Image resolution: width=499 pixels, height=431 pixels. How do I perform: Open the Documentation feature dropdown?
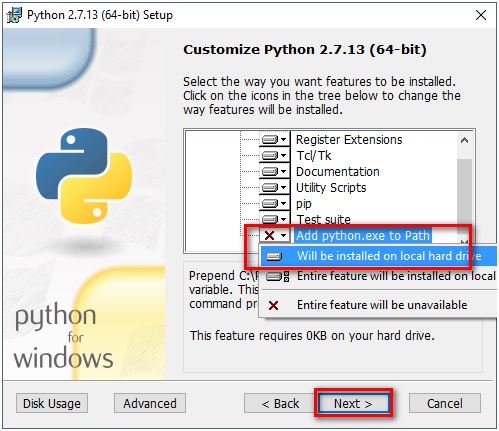point(275,171)
